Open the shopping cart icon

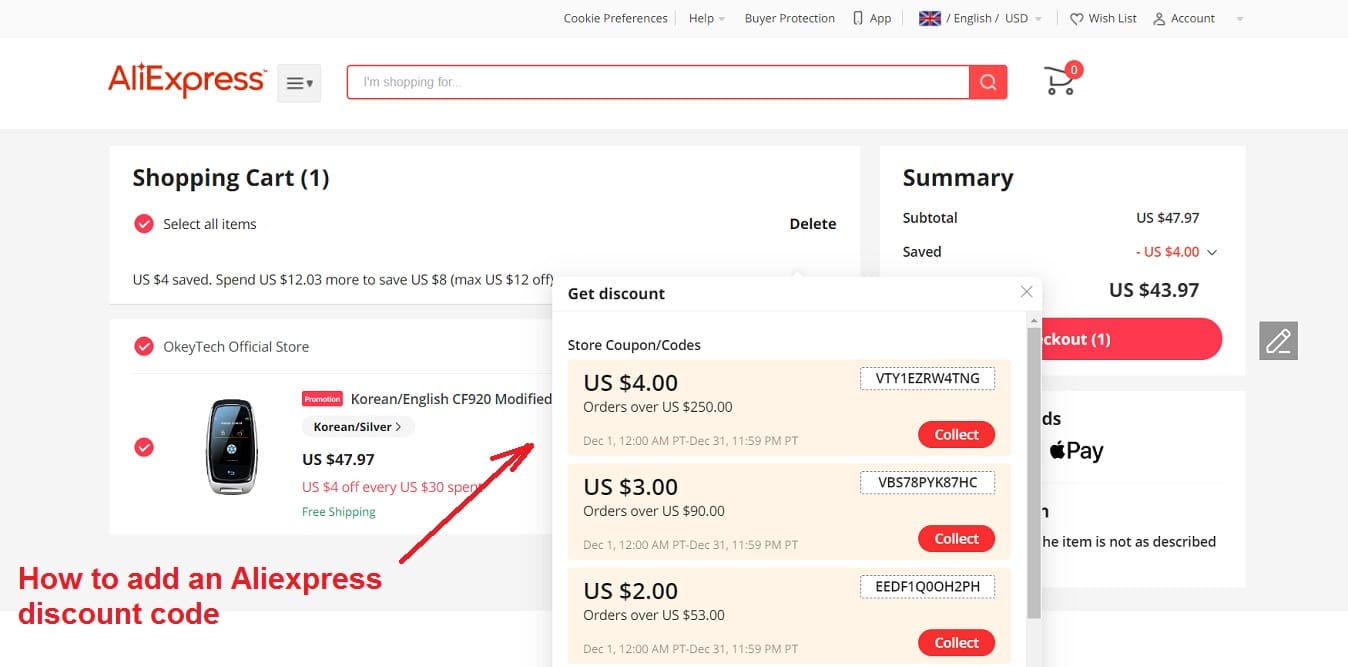[x=1061, y=80]
